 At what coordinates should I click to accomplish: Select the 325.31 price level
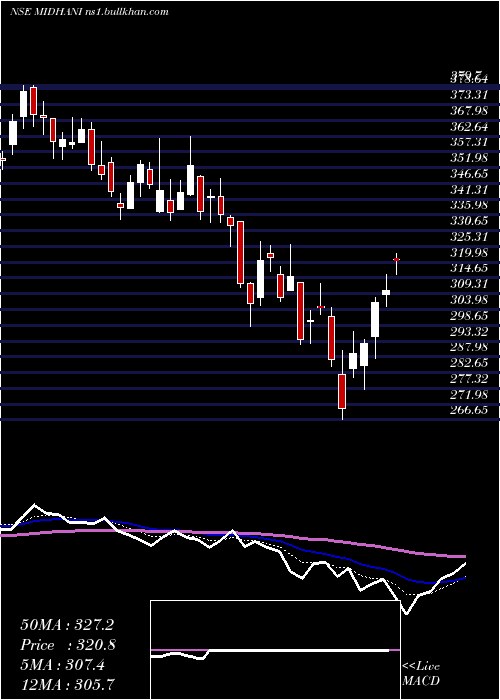pos(469,237)
